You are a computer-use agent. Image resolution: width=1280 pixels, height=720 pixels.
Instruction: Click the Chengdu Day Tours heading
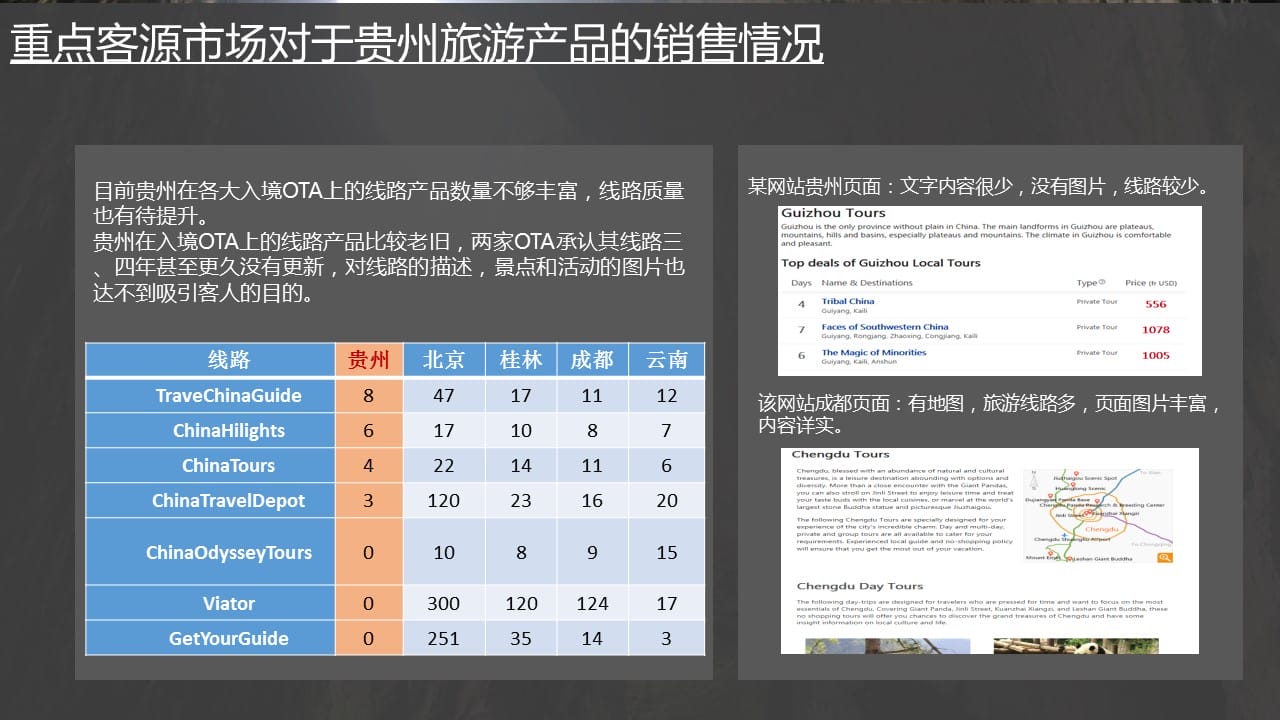pyautogui.click(x=860, y=586)
